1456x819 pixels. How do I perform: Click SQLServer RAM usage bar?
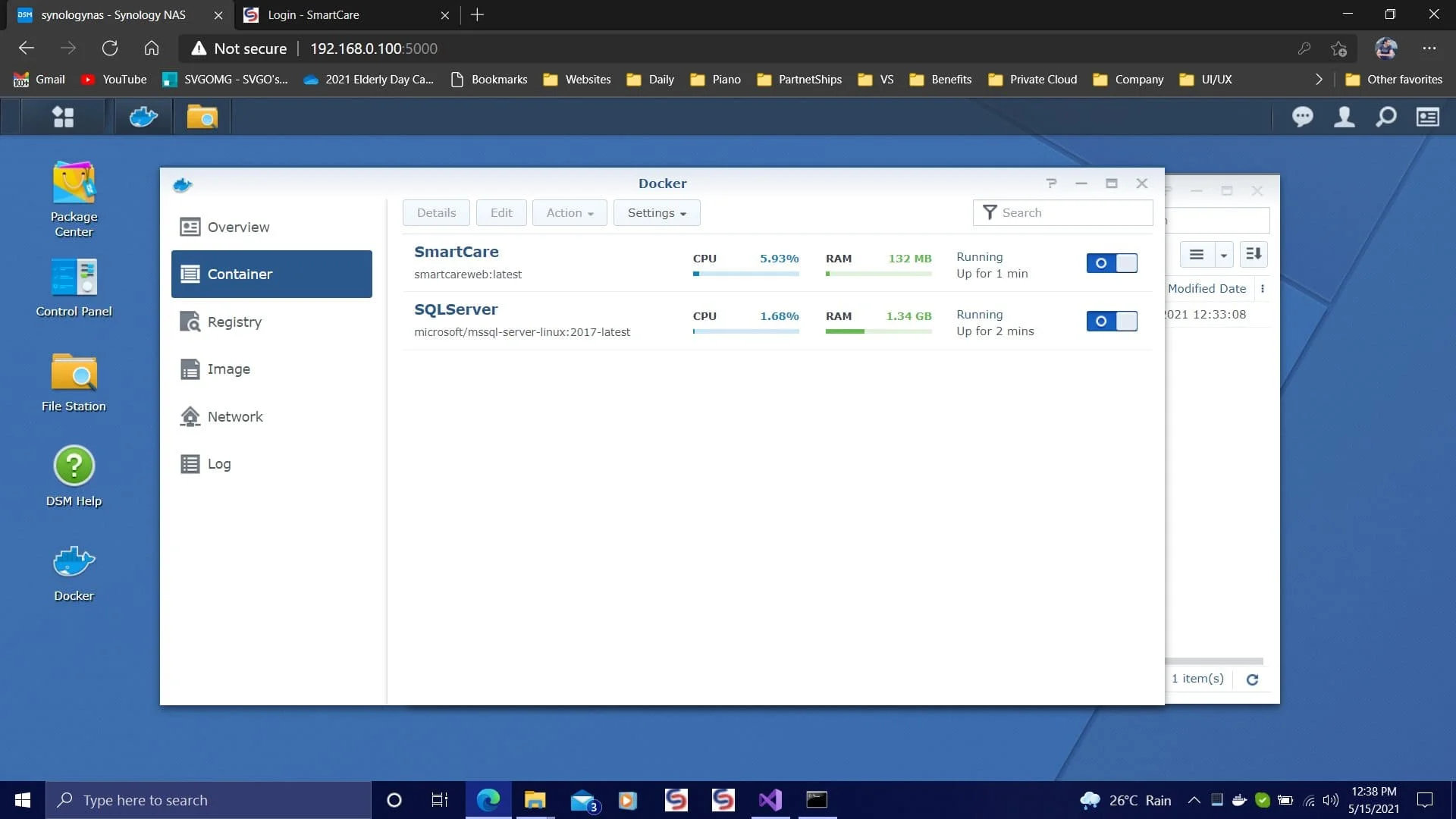[878, 331]
